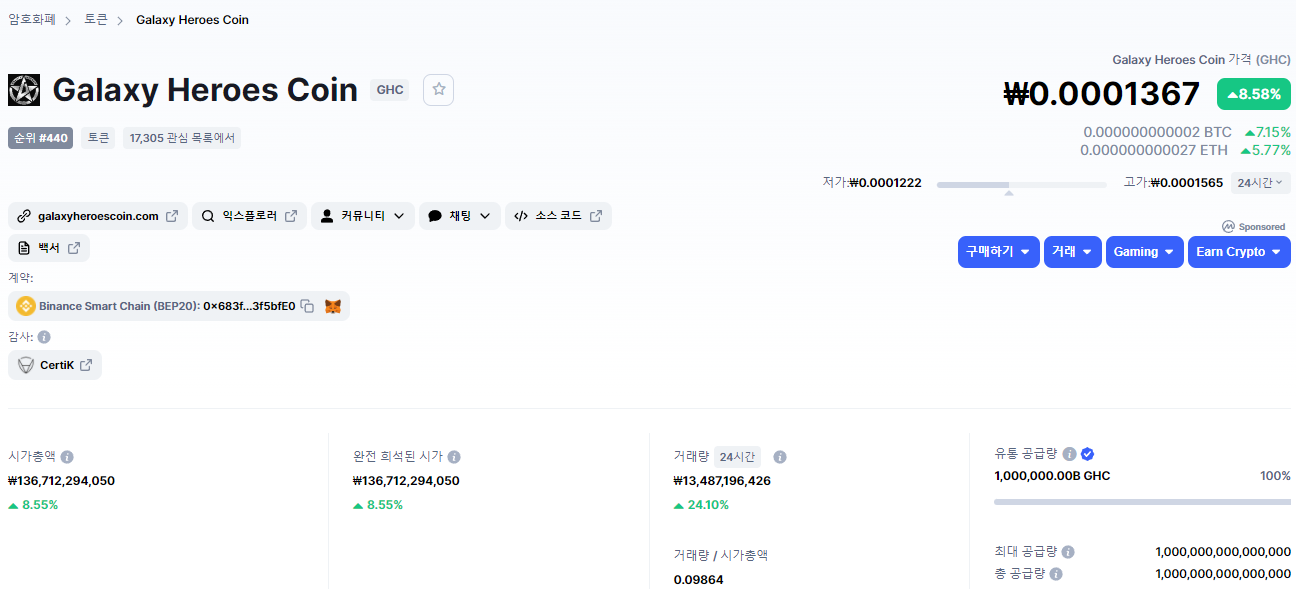1296x589 pixels.
Task: Go to 토큰 in the breadcrumb
Action: pyautogui.click(x=96, y=20)
